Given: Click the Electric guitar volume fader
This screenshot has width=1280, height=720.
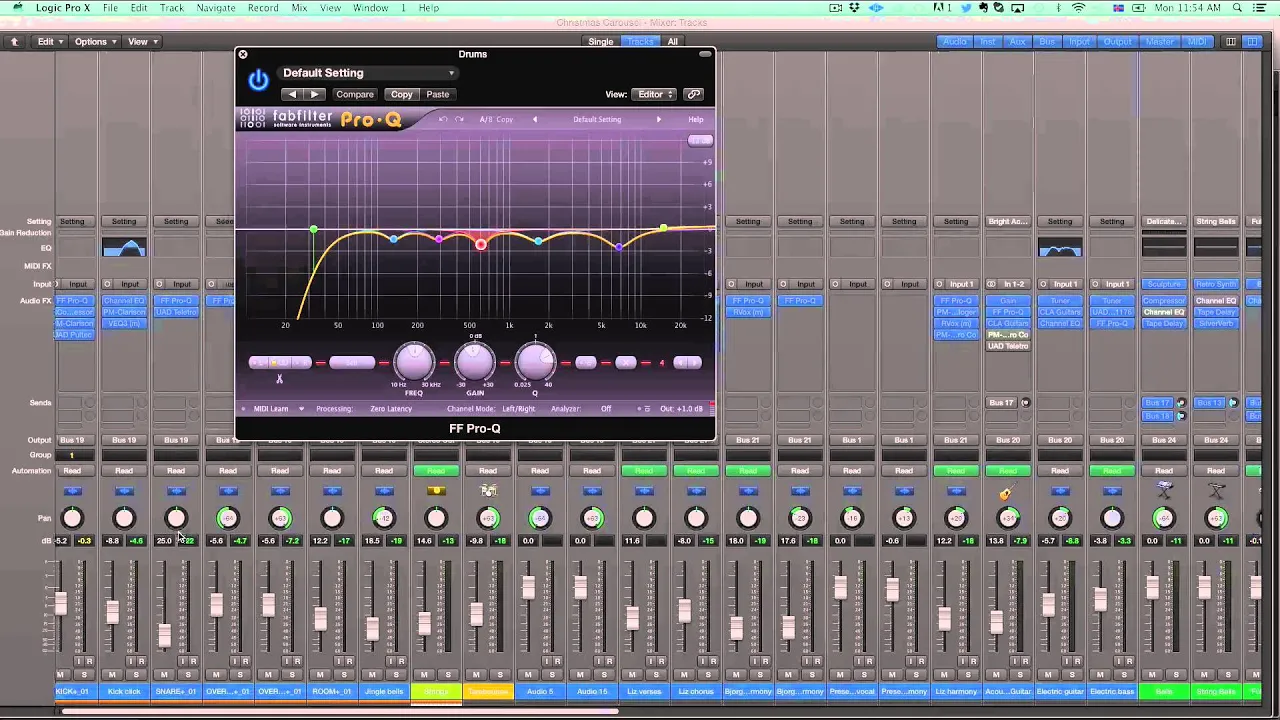Looking at the screenshot, I should (1048, 603).
